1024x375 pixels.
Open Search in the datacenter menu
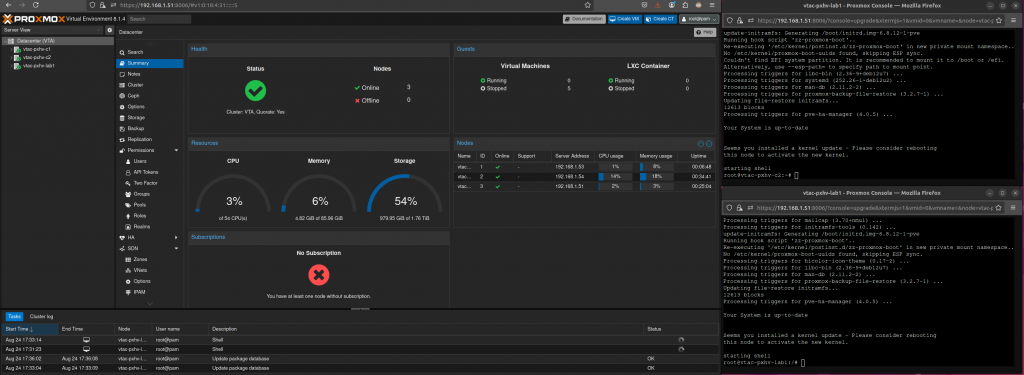point(150,52)
